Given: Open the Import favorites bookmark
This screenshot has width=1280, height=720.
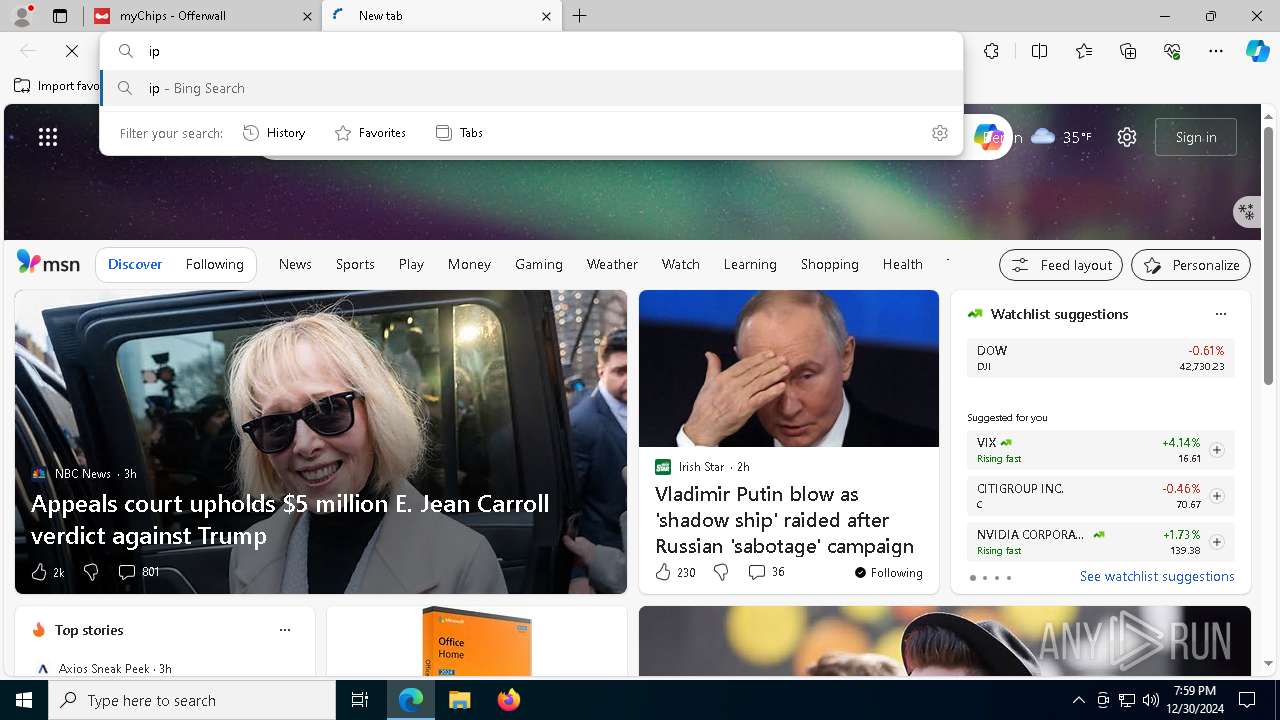Looking at the screenshot, I should [x=57, y=86].
